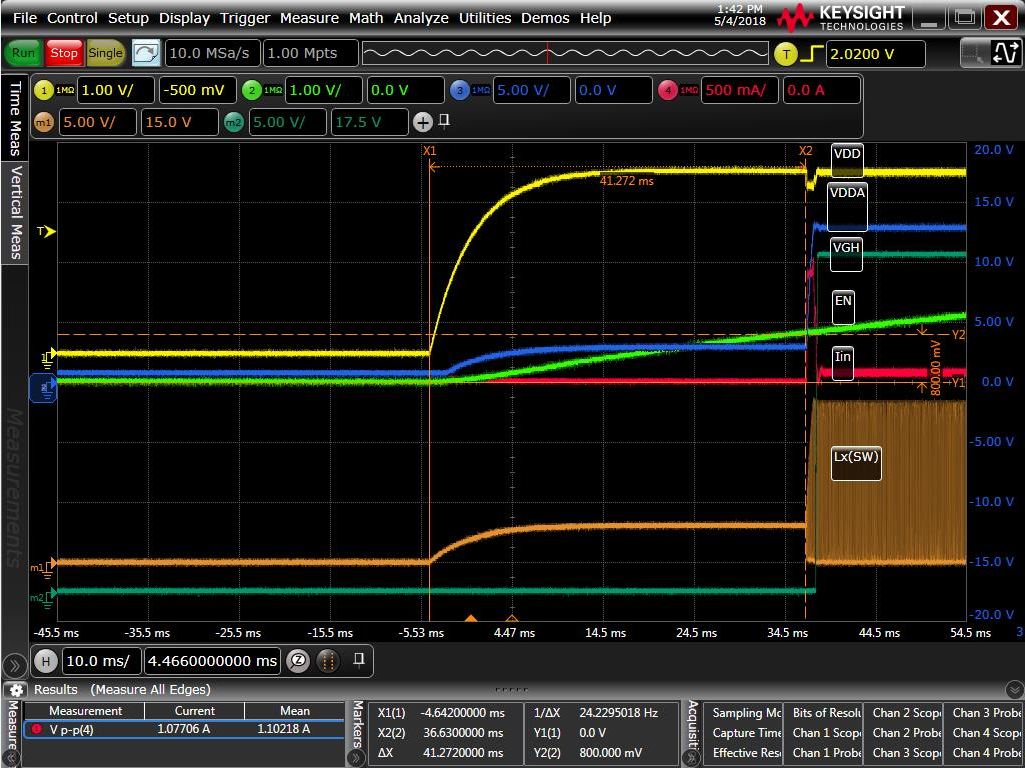Click m1 offset 15.0 V field
Image resolution: width=1025 pixels, height=768 pixels.
pyautogui.click(x=179, y=122)
